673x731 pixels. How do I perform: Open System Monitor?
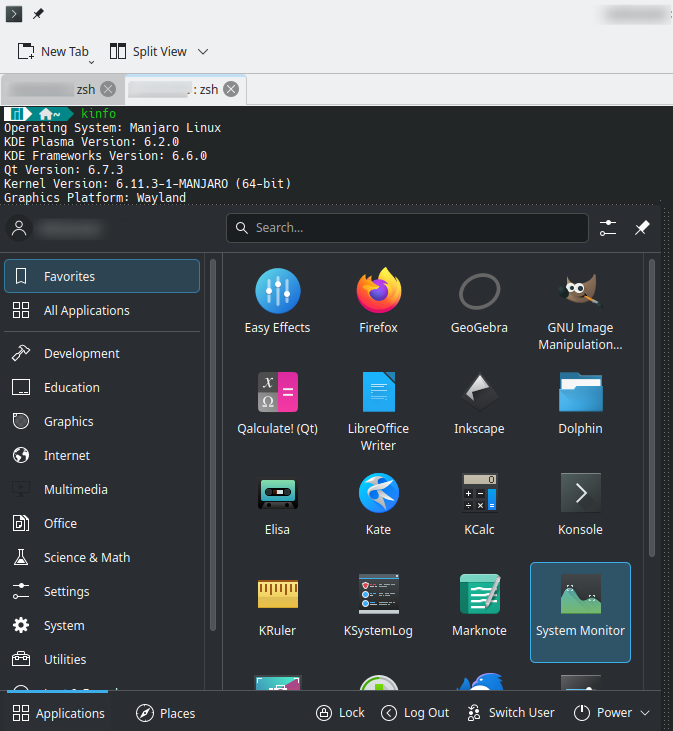pyautogui.click(x=580, y=612)
